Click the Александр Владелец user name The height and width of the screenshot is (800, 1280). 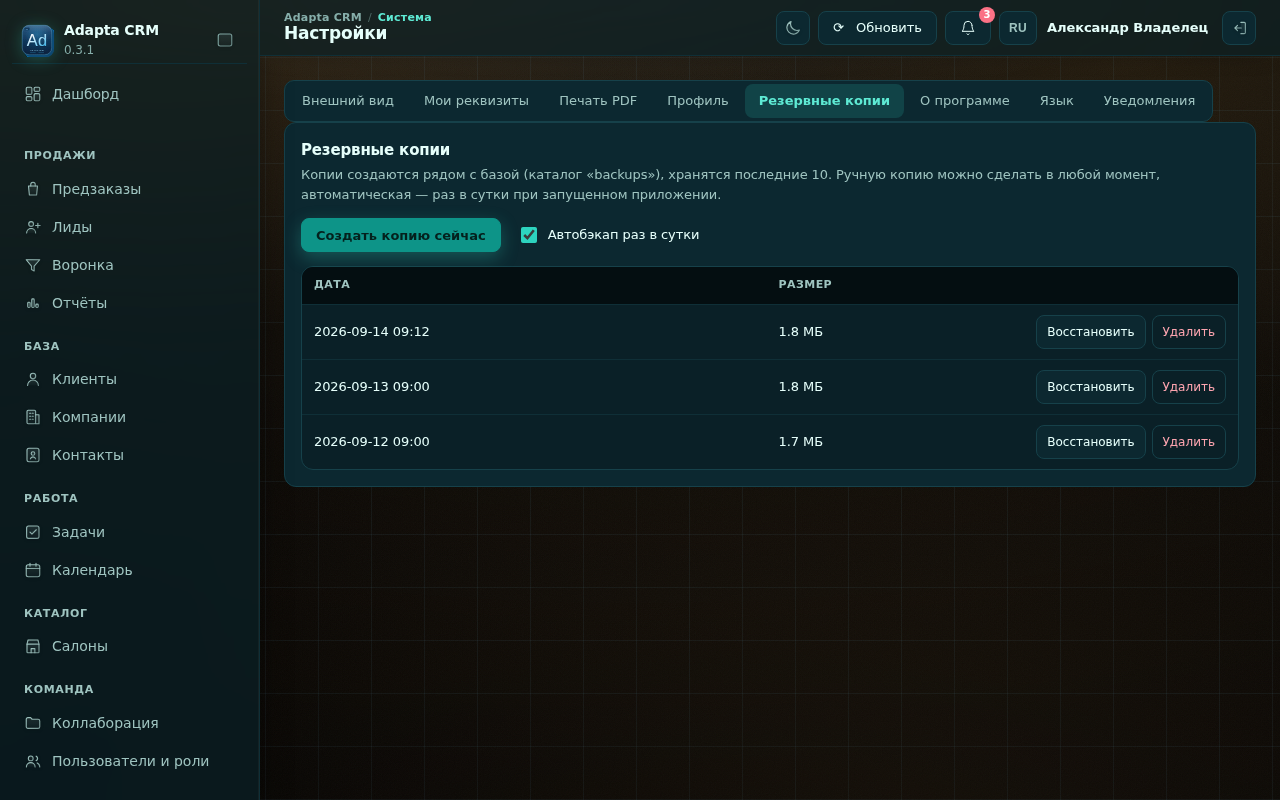pos(1127,28)
